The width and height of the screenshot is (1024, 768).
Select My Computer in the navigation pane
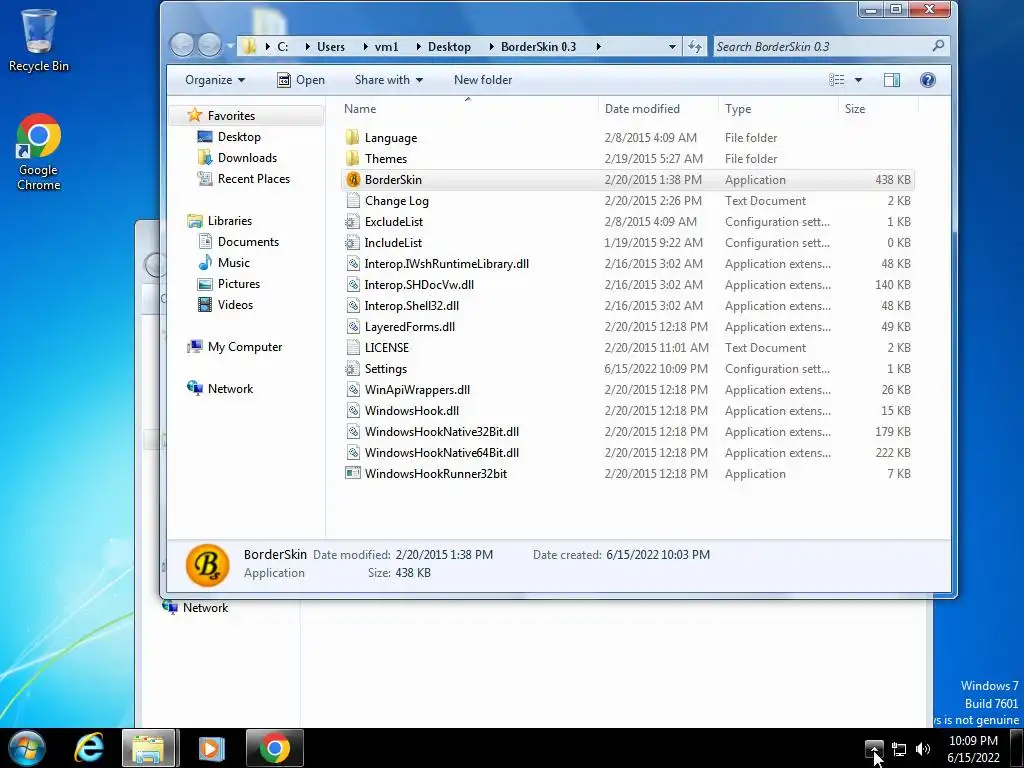point(244,347)
